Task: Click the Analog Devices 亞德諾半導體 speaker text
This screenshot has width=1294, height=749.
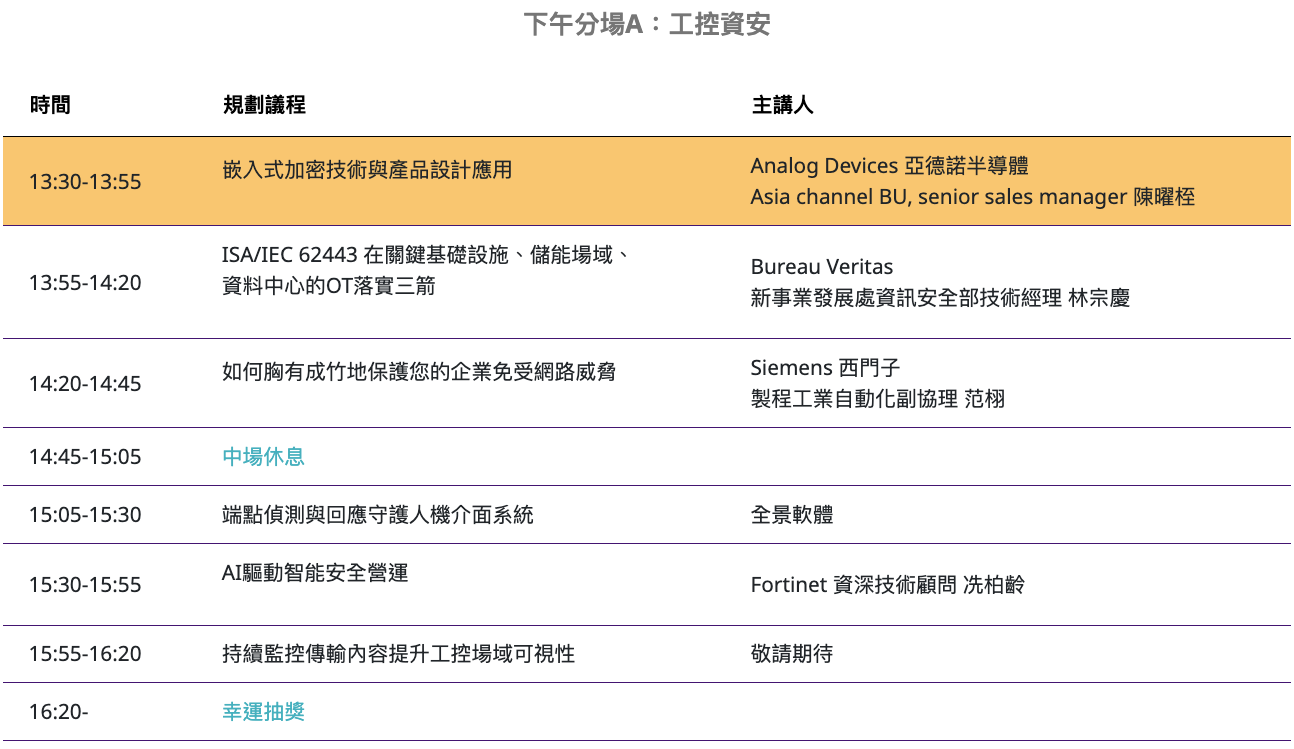Action: [x=889, y=166]
